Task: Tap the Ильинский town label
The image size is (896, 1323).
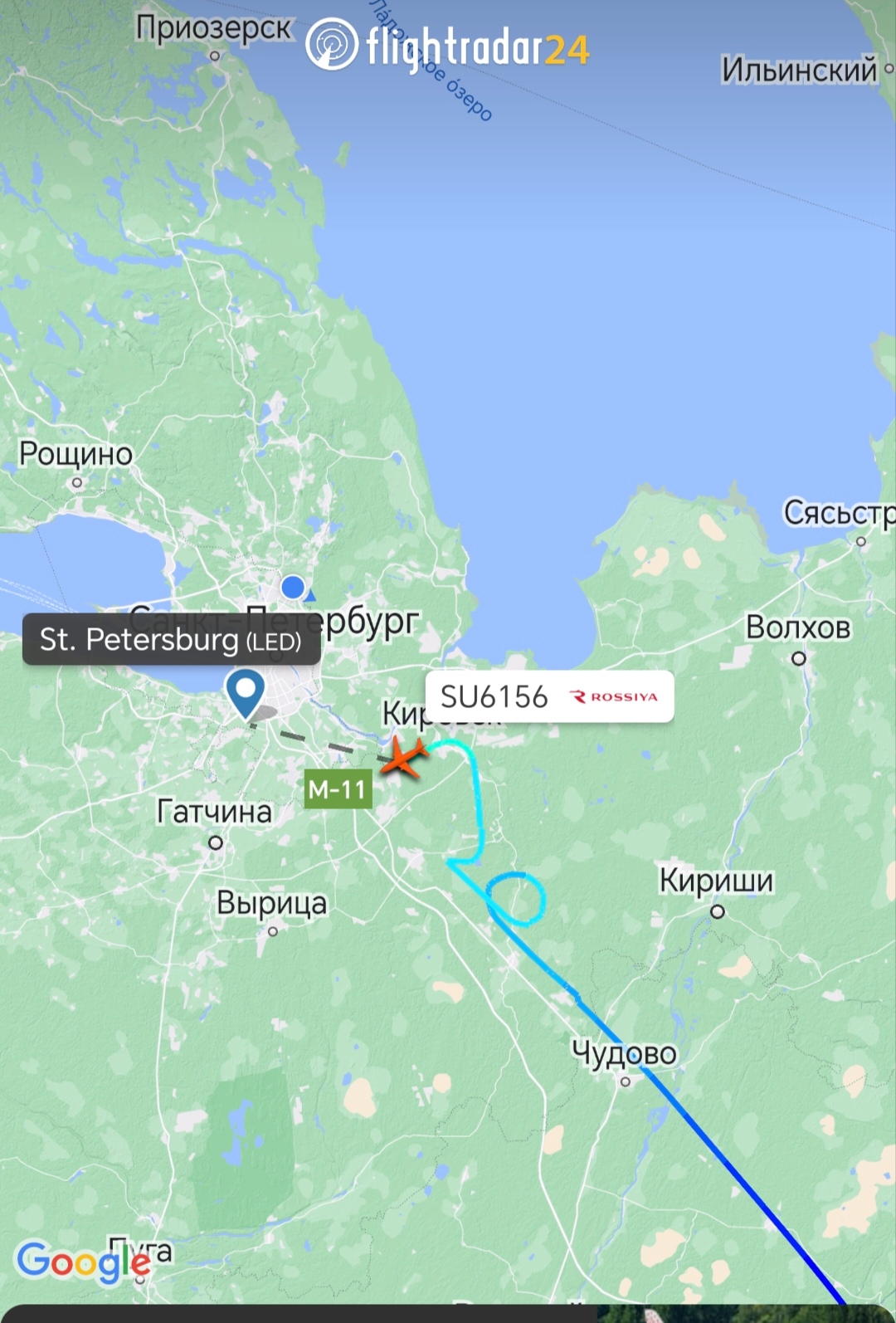Action: 799,70
